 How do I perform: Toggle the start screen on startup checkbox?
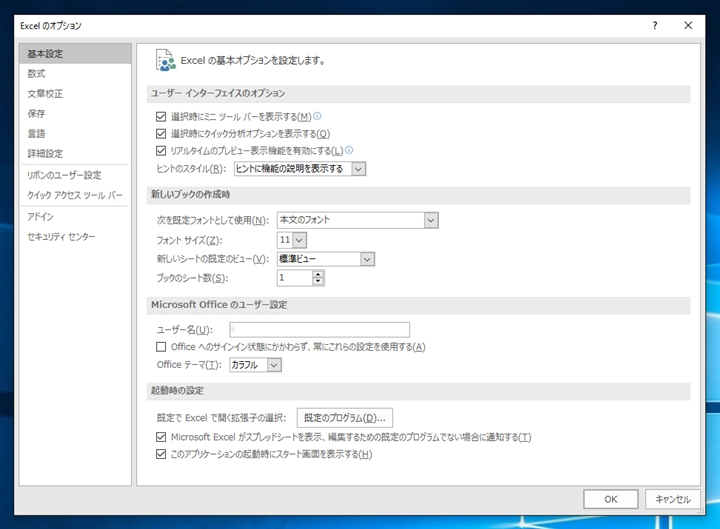[161, 454]
